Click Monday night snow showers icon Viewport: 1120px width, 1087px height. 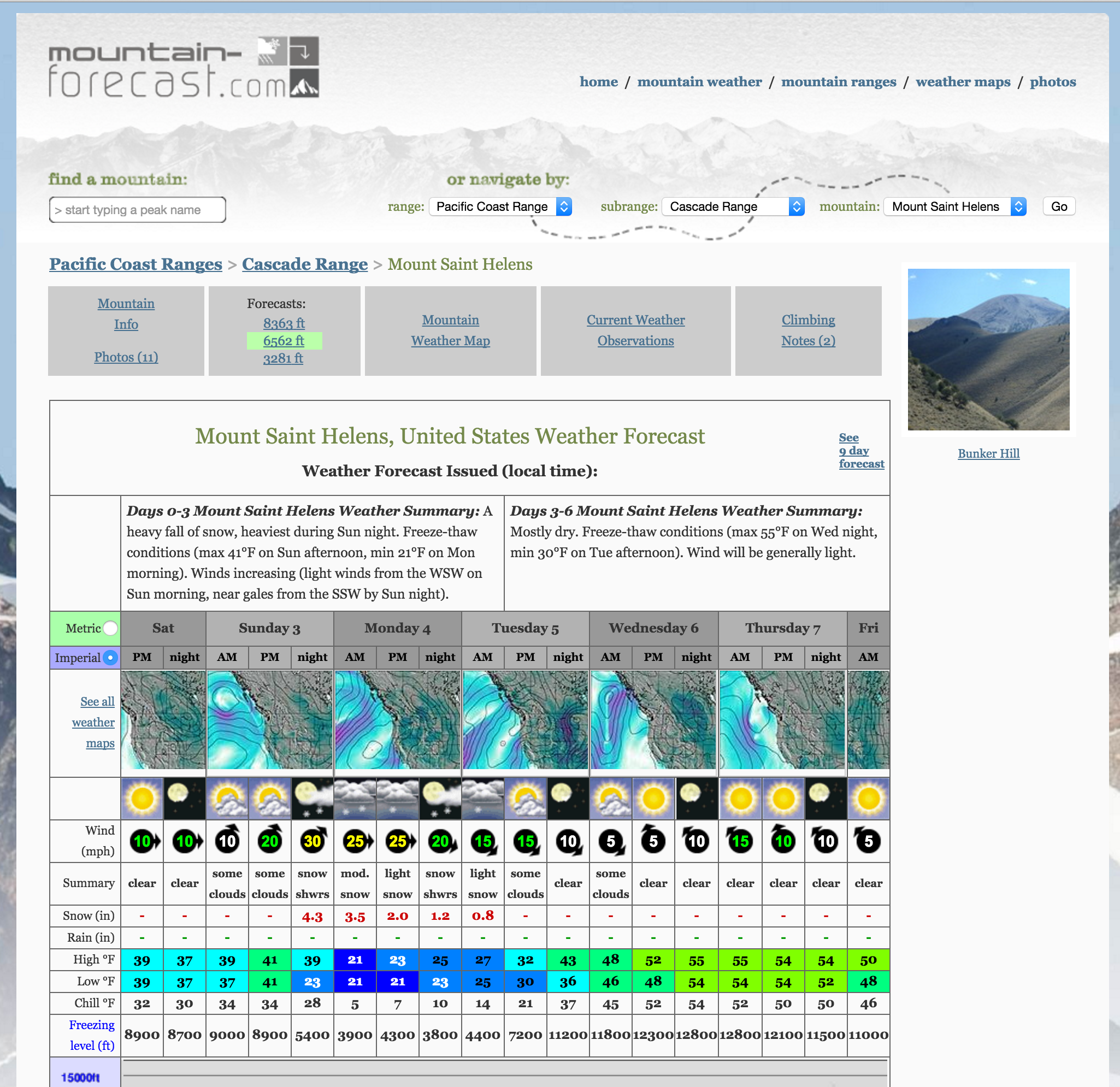440,798
